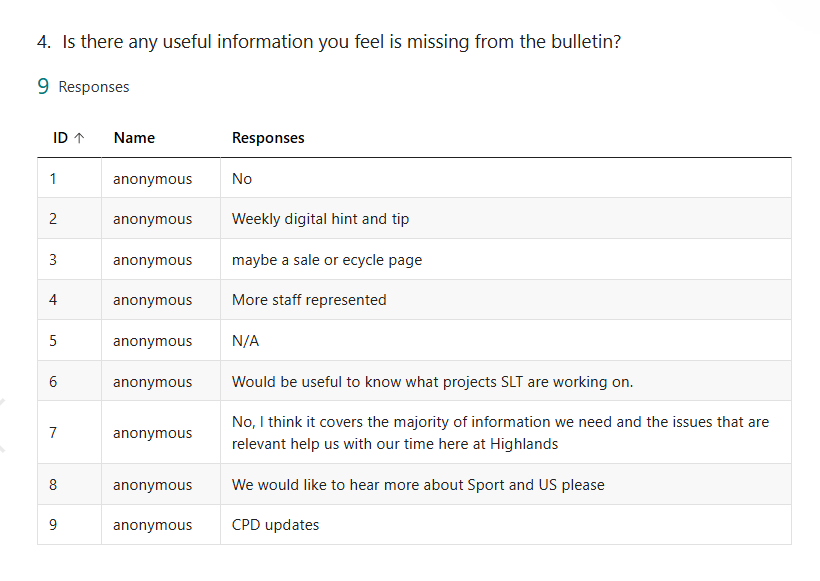Click the Highlands response in row 7
This screenshot has width=820, height=581.
point(500,433)
